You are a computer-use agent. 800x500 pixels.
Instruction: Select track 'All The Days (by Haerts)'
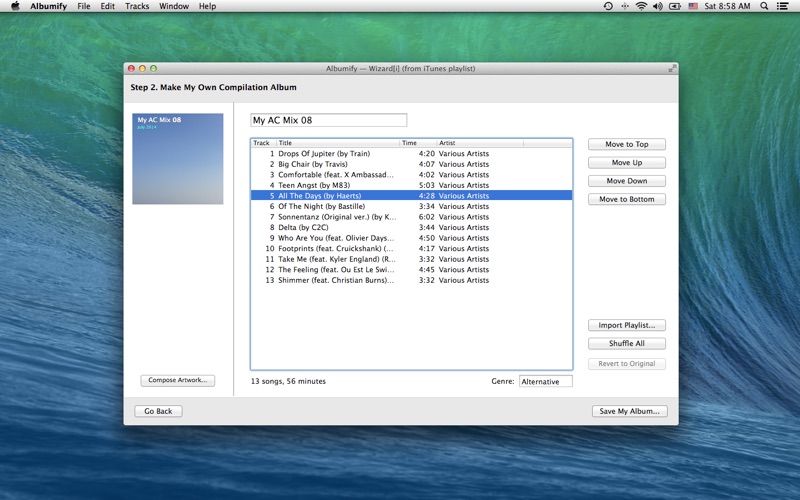tap(411, 196)
